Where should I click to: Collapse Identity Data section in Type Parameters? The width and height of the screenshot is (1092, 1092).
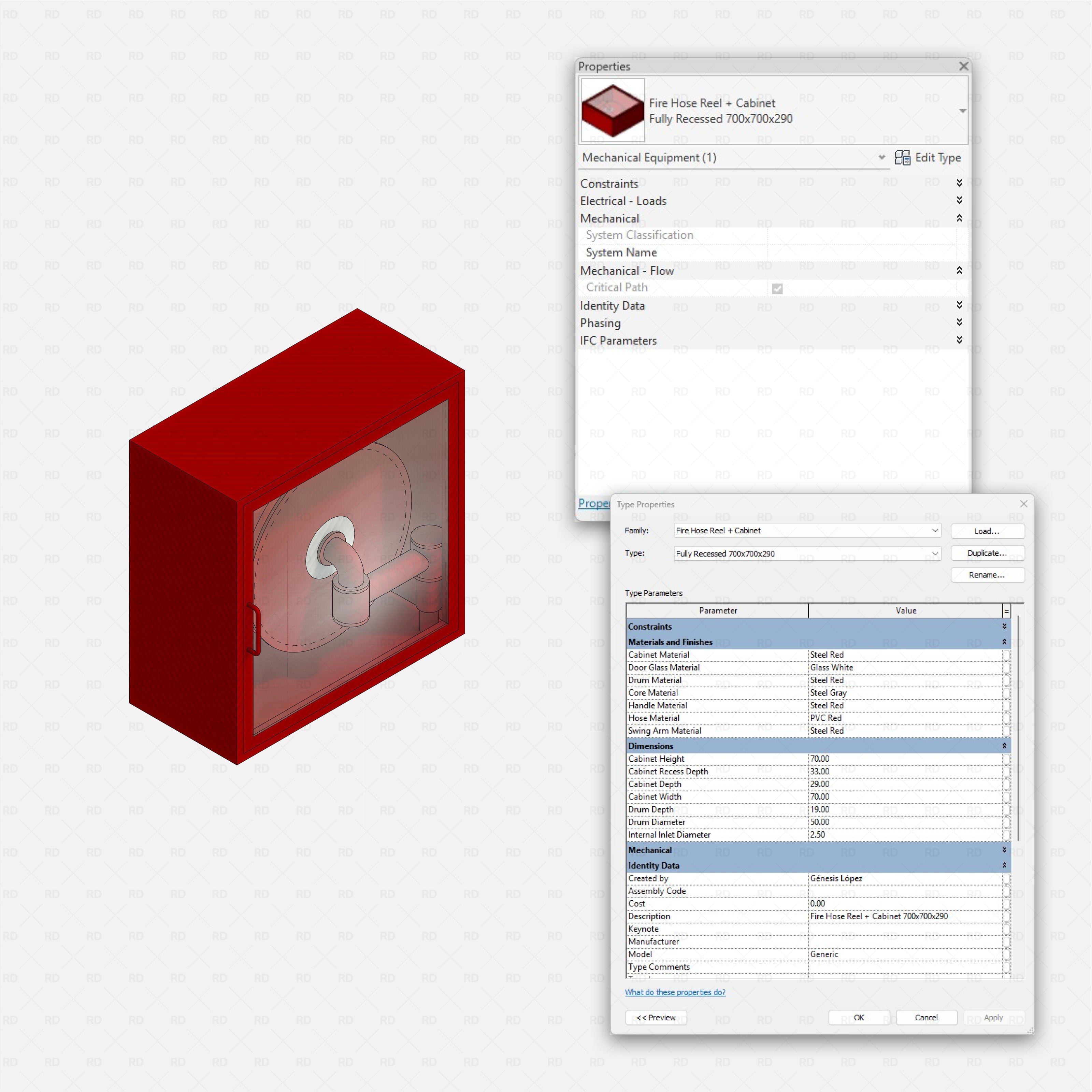(x=1004, y=865)
